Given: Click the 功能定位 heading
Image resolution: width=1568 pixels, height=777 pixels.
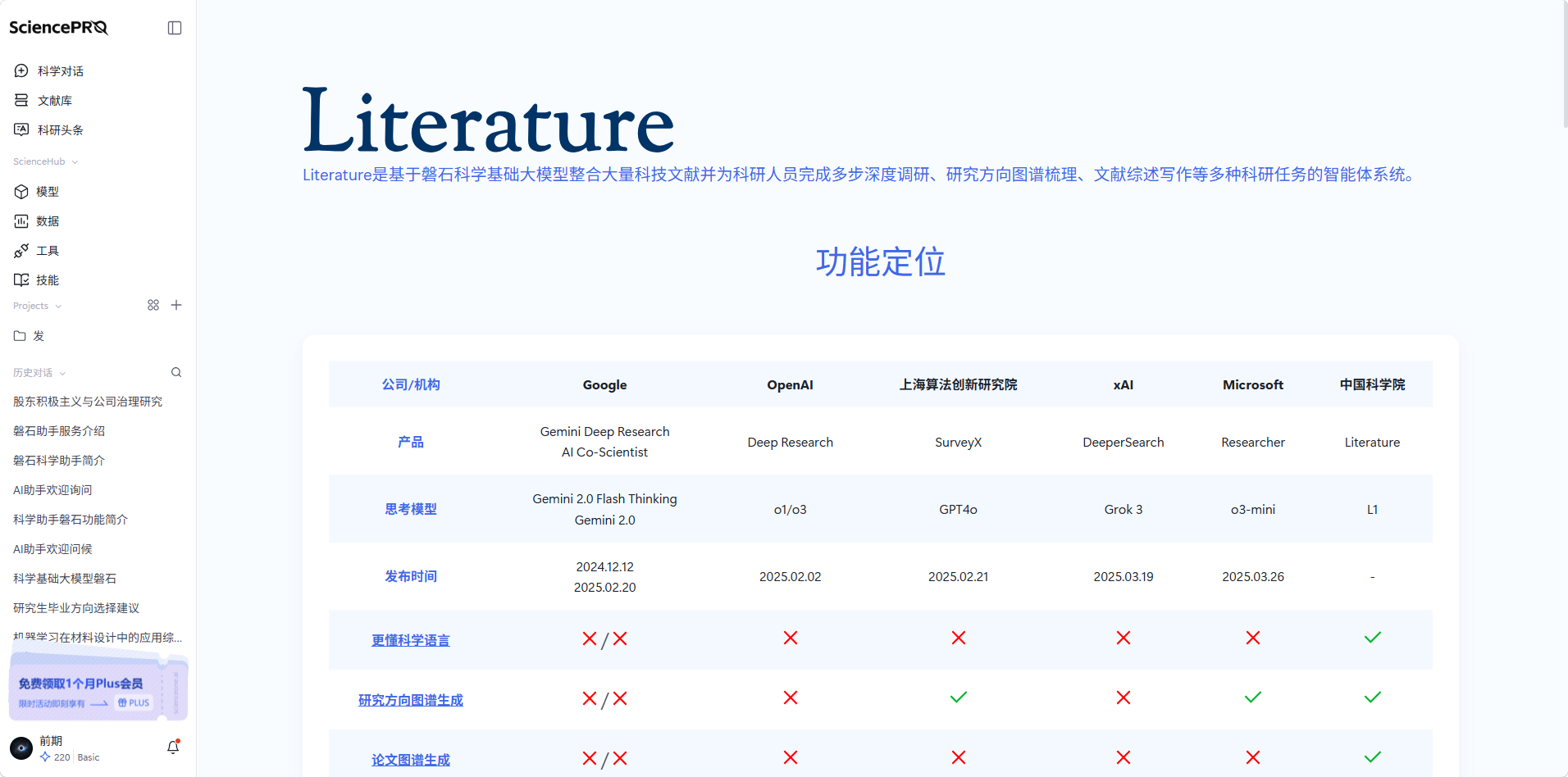Looking at the screenshot, I should [880, 262].
